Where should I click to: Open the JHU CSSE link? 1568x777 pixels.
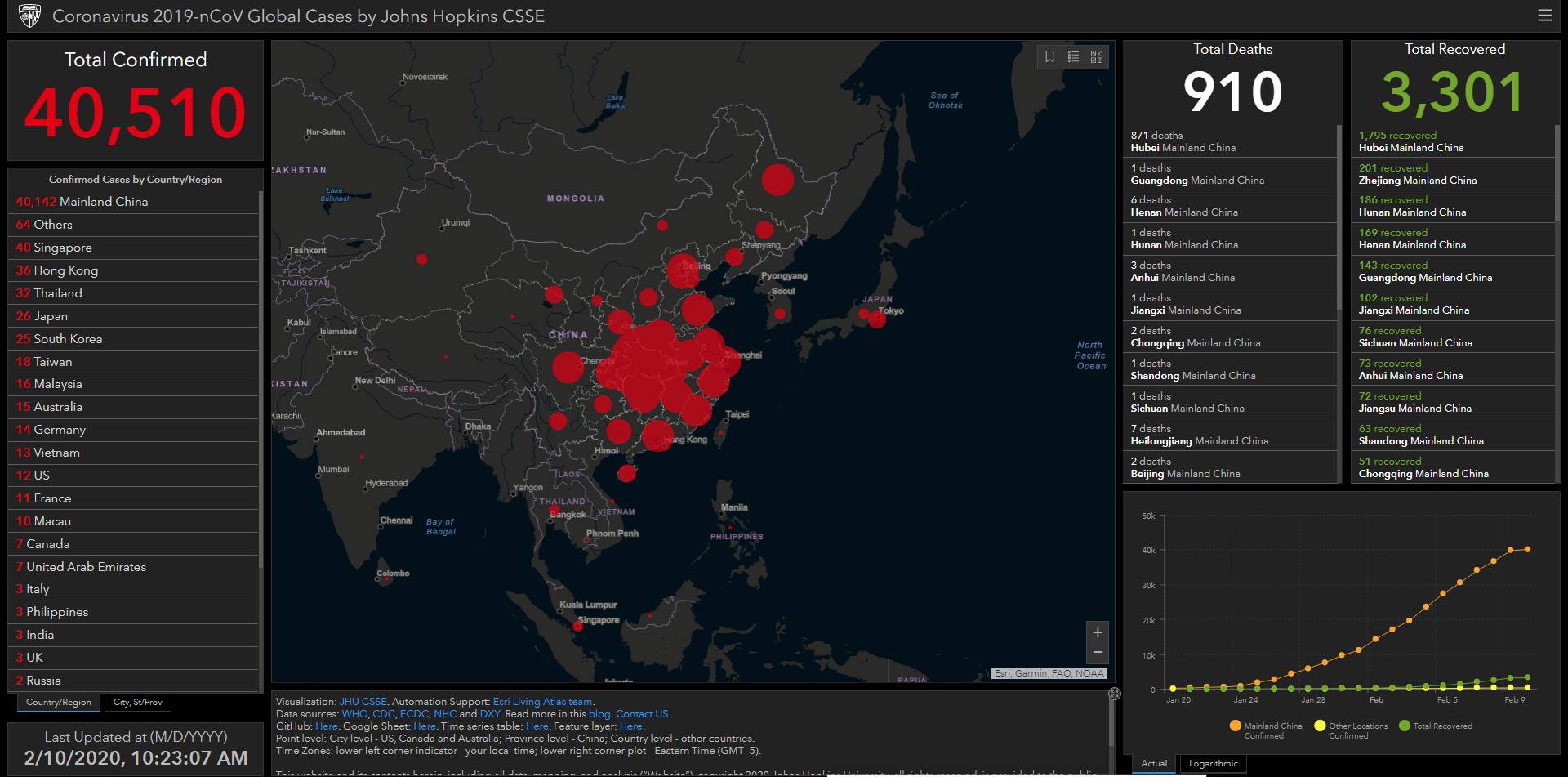[x=363, y=702]
